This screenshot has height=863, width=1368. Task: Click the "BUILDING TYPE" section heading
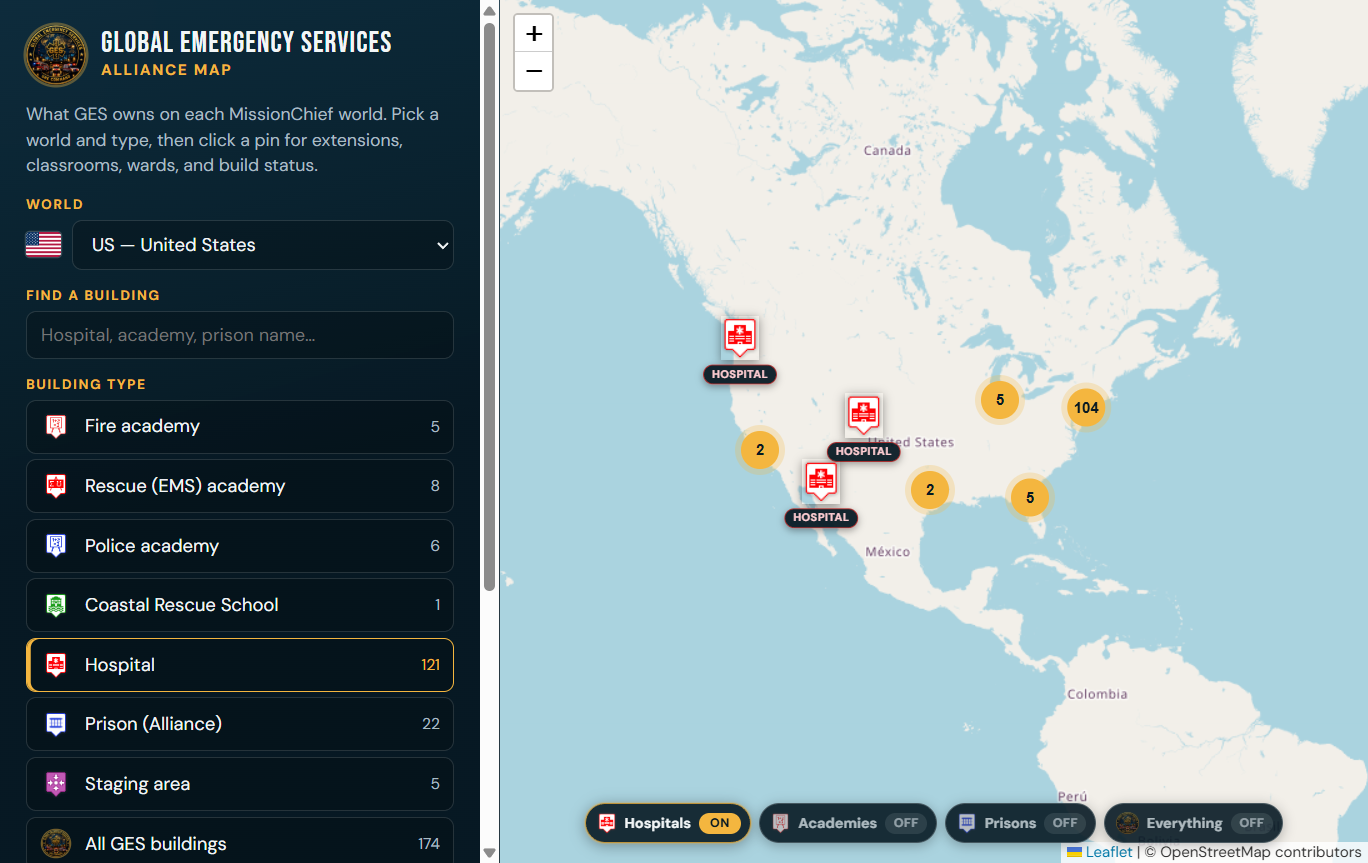coord(86,384)
